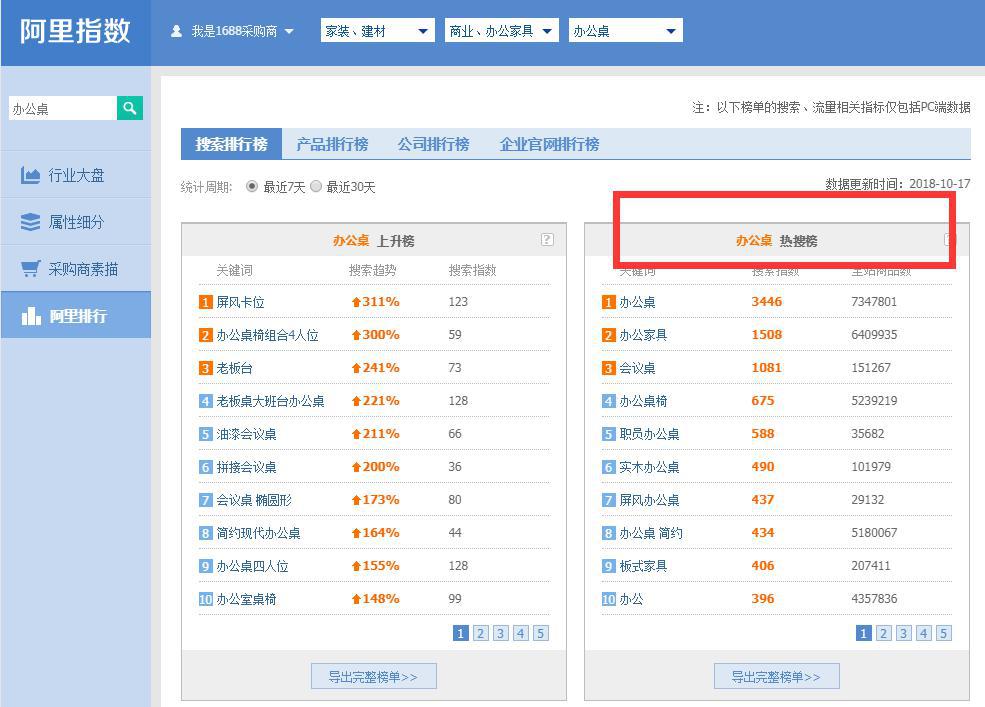Open the 采购商素描 panel
This screenshot has width=985, height=707.
pos(76,268)
